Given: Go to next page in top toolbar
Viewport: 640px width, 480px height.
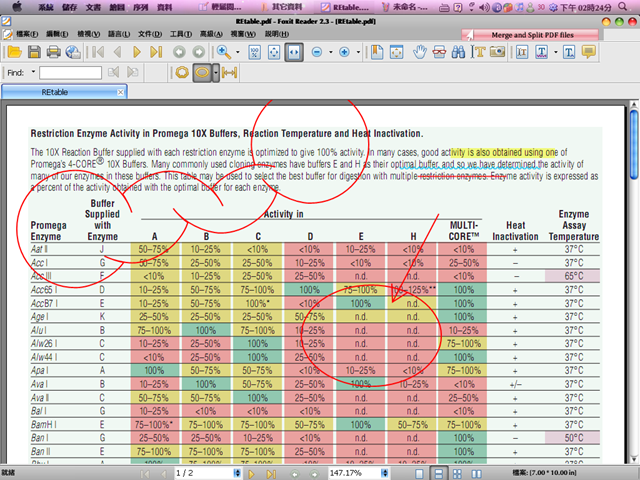Looking at the screenshot, I should coord(137,52).
